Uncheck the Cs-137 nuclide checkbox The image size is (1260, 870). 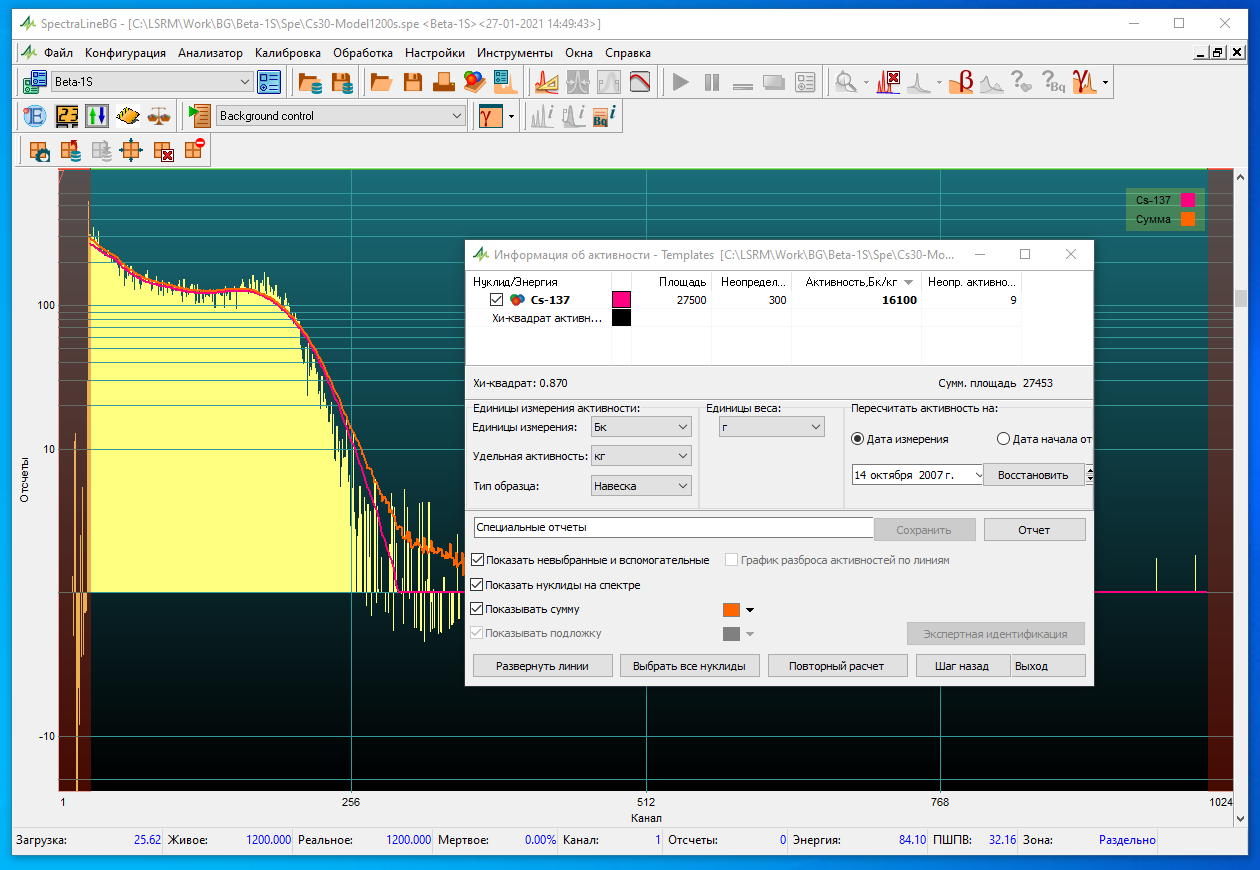pos(497,300)
